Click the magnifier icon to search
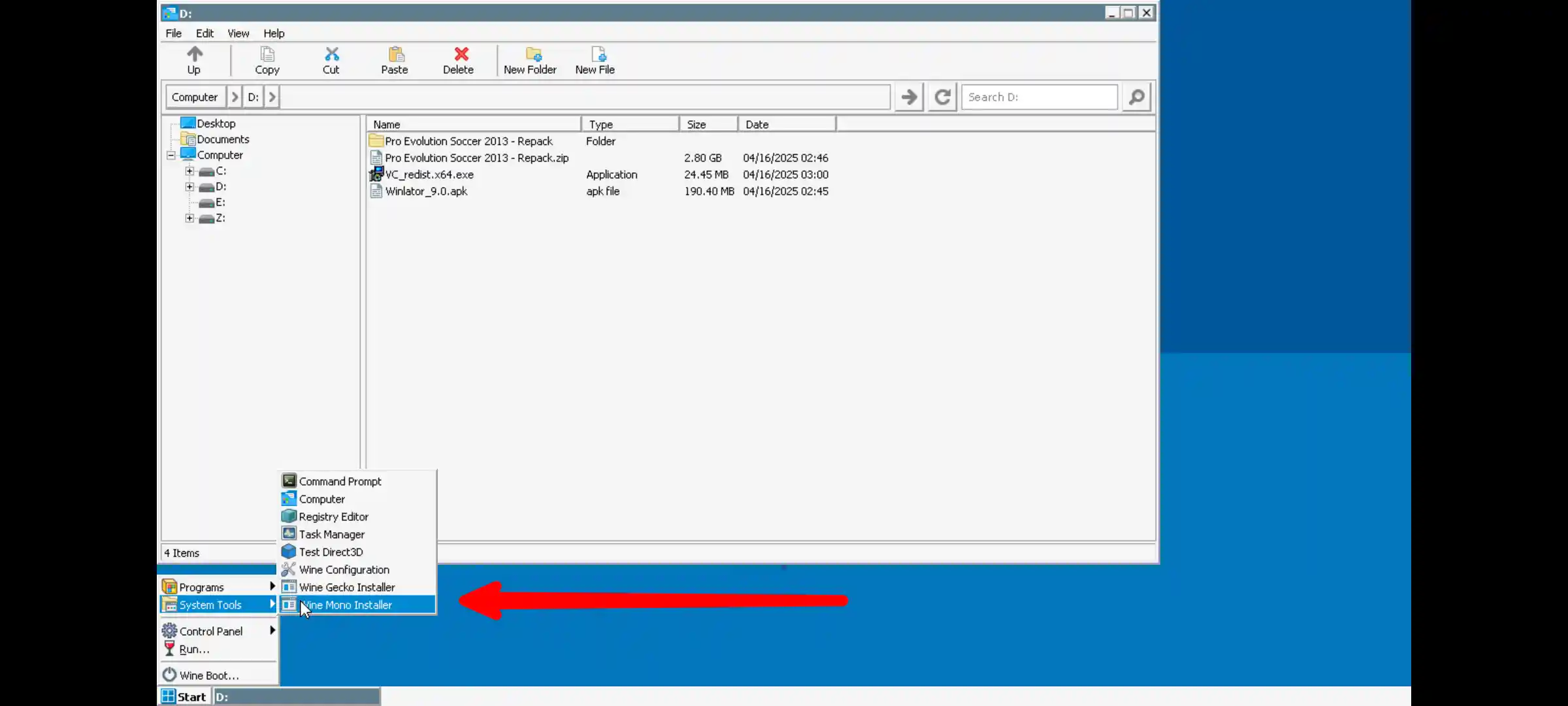The width and height of the screenshot is (1568, 706). (1136, 97)
